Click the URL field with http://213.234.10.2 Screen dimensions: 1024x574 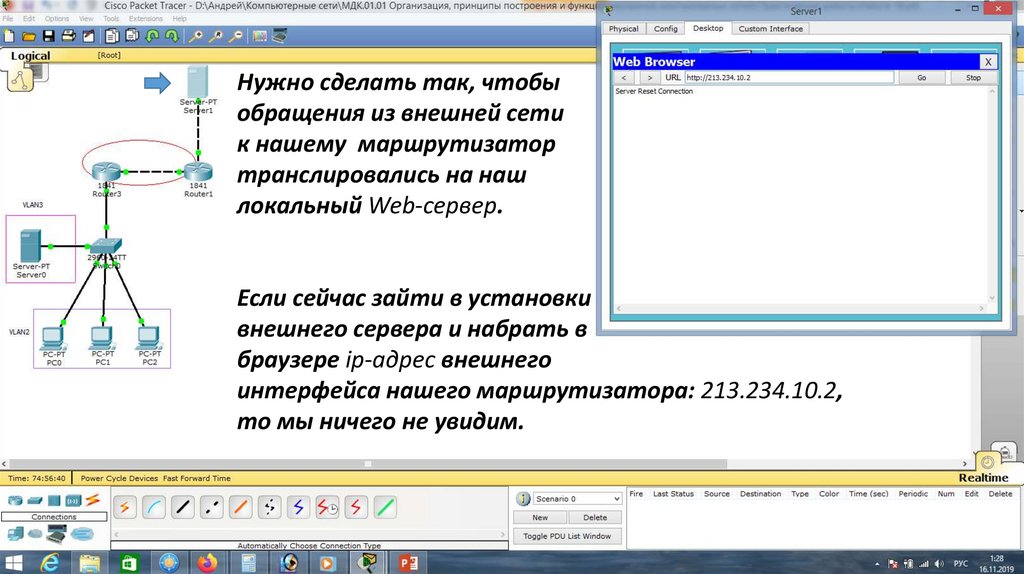tap(788, 78)
